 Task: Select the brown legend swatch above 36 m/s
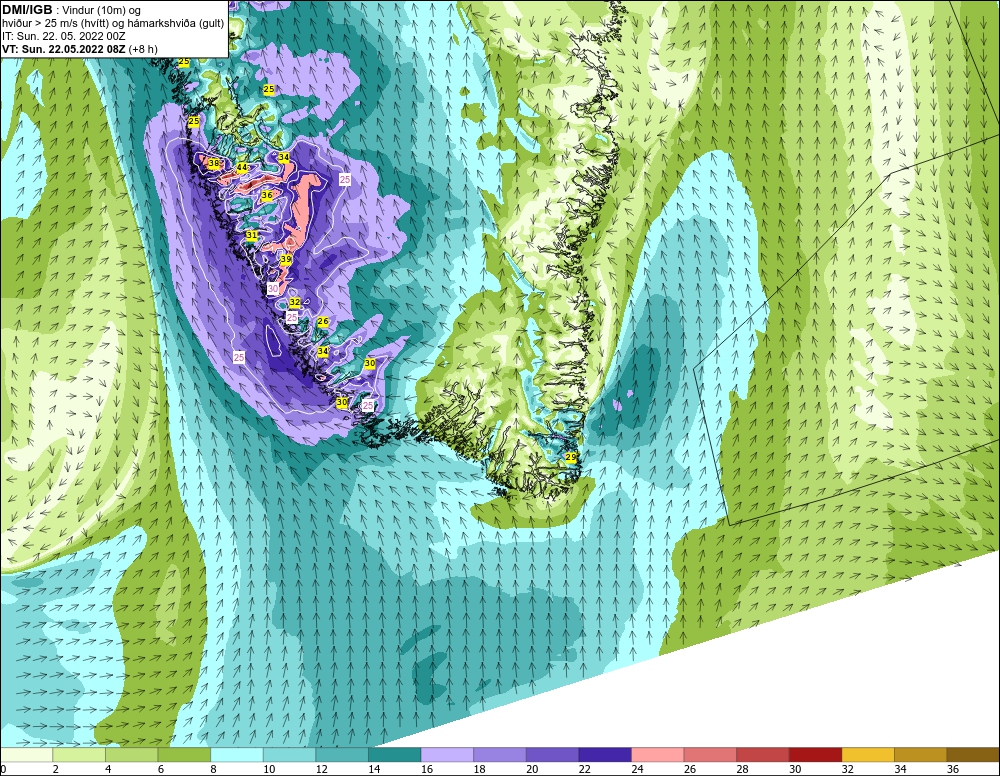973,755
